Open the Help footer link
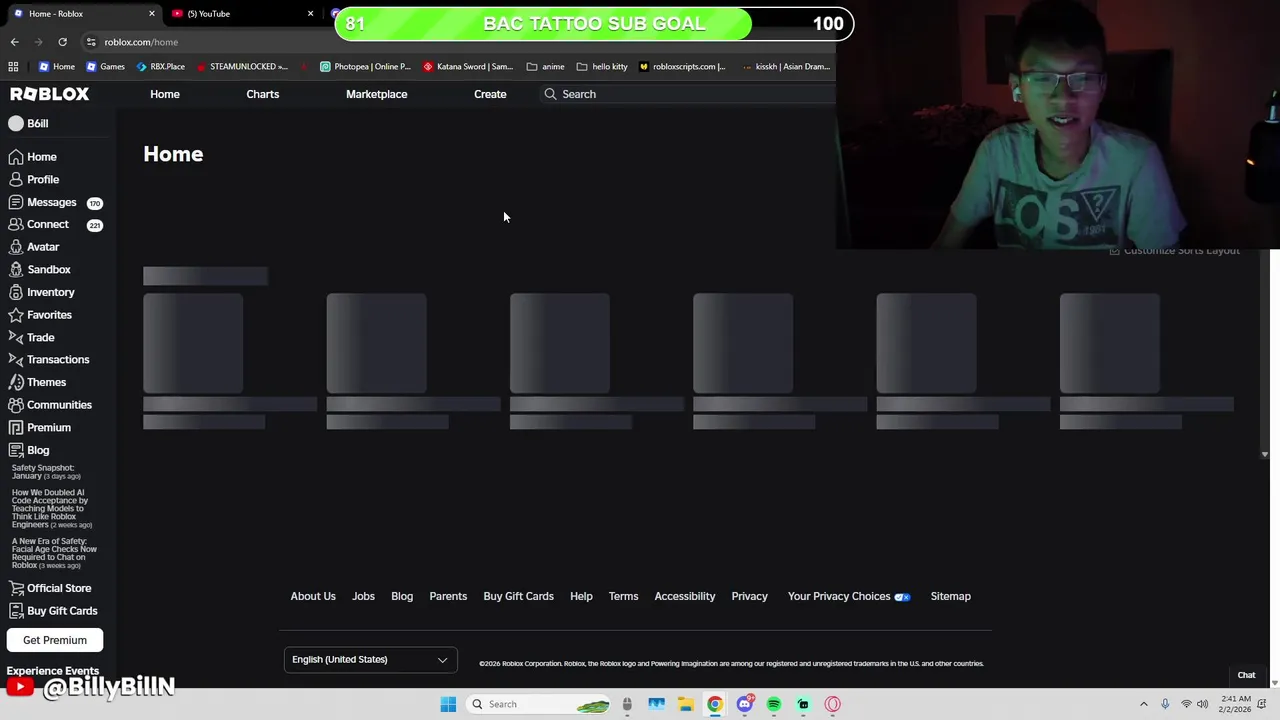 coord(581,596)
